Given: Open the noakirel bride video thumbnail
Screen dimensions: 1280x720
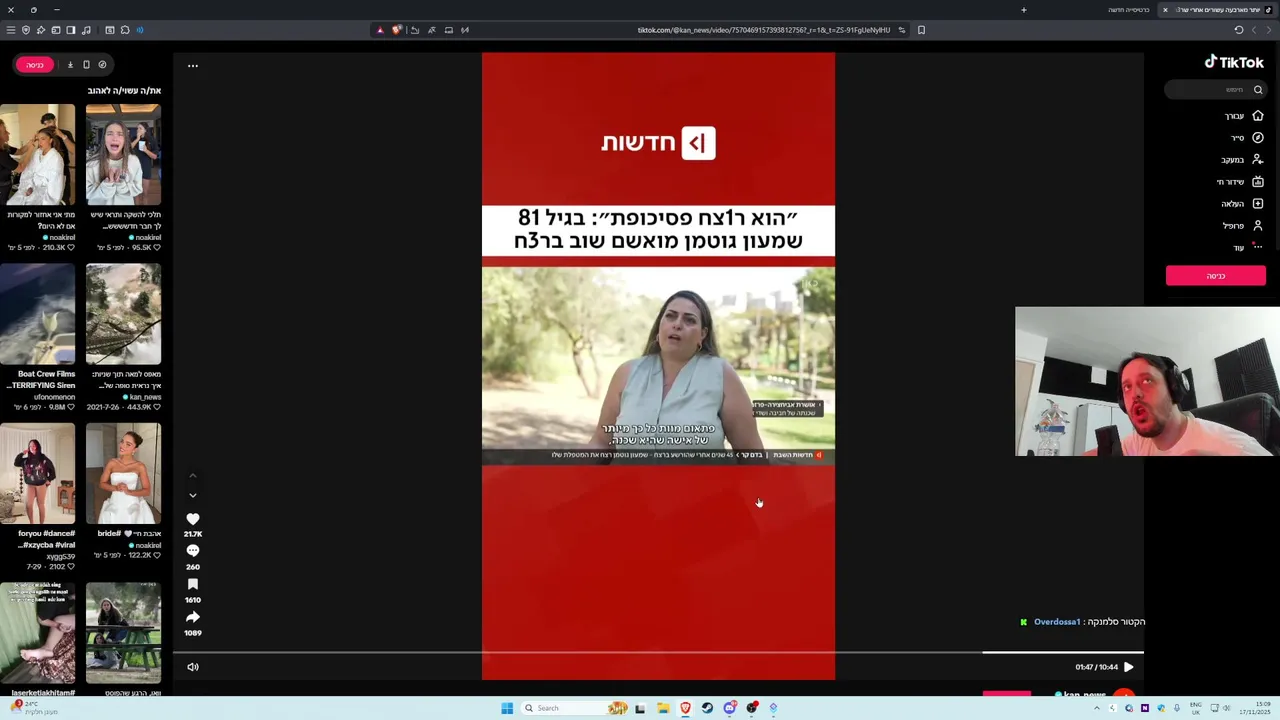Looking at the screenshot, I should tap(123, 473).
